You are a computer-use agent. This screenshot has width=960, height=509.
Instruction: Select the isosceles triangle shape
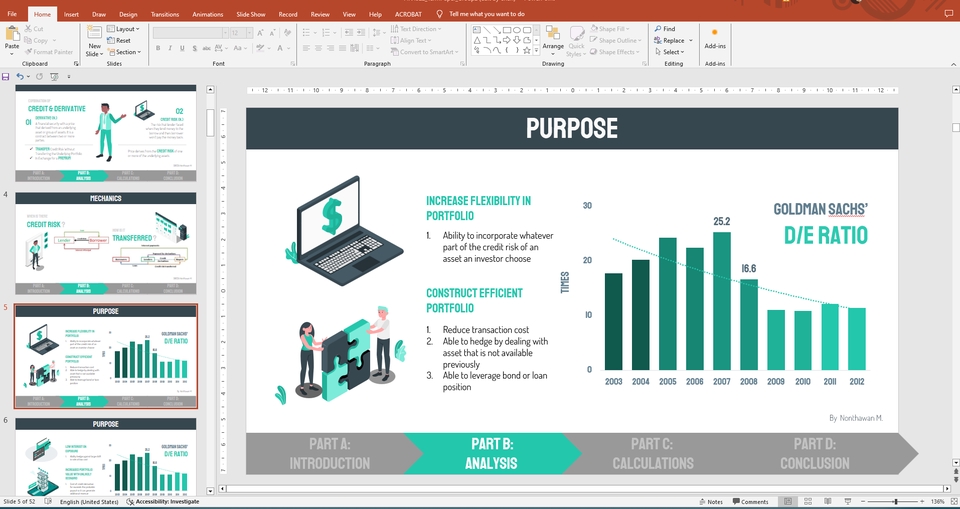click(x=477, y=40)
